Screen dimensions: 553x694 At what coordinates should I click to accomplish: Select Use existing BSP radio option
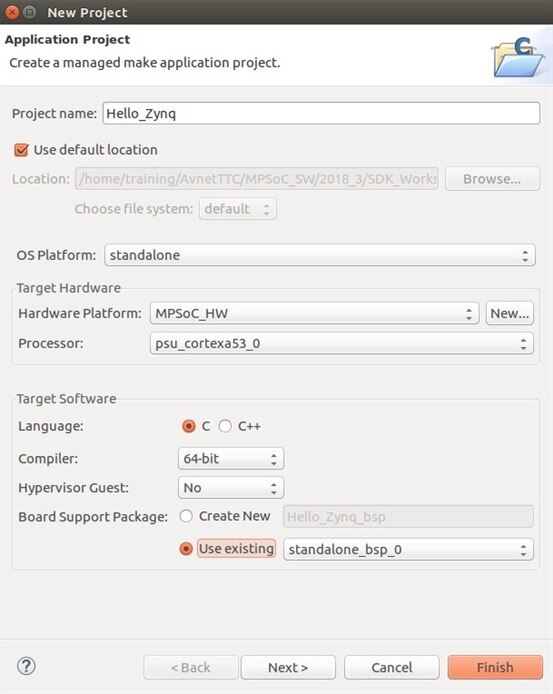pos(186,549)
